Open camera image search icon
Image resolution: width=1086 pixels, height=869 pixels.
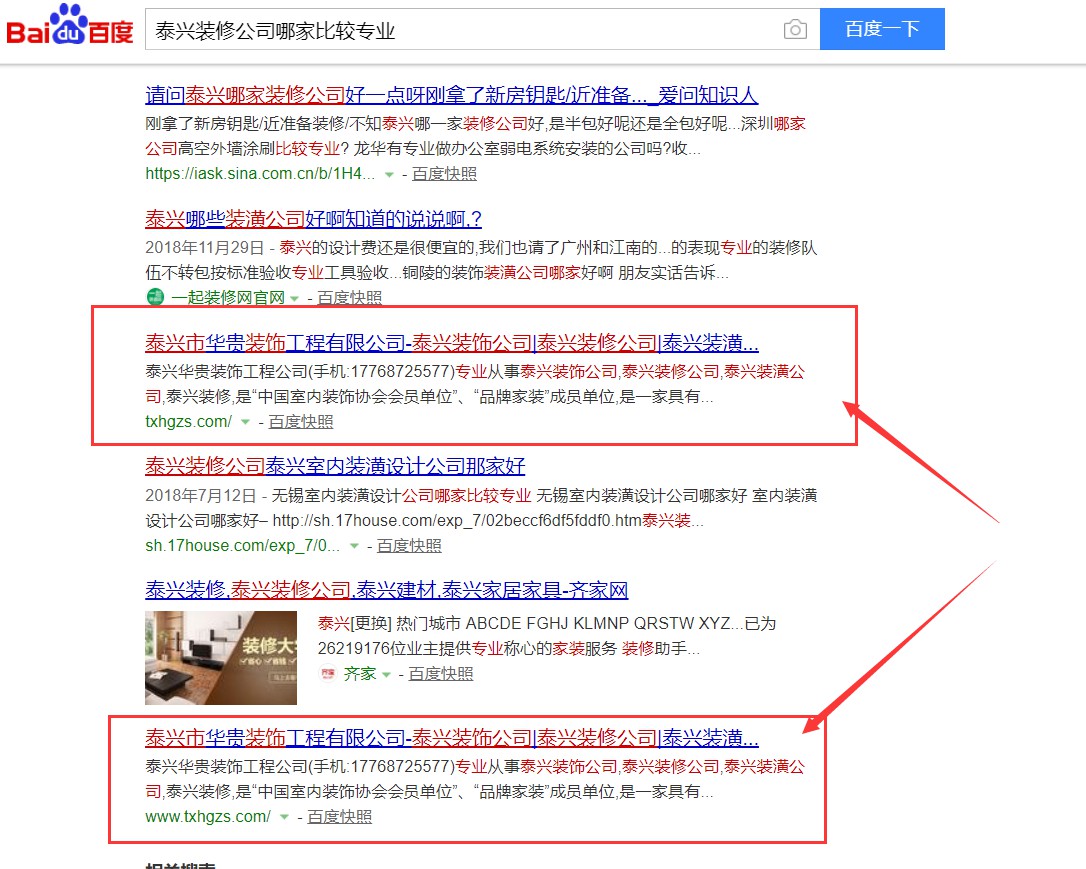[x=795, y=29]
